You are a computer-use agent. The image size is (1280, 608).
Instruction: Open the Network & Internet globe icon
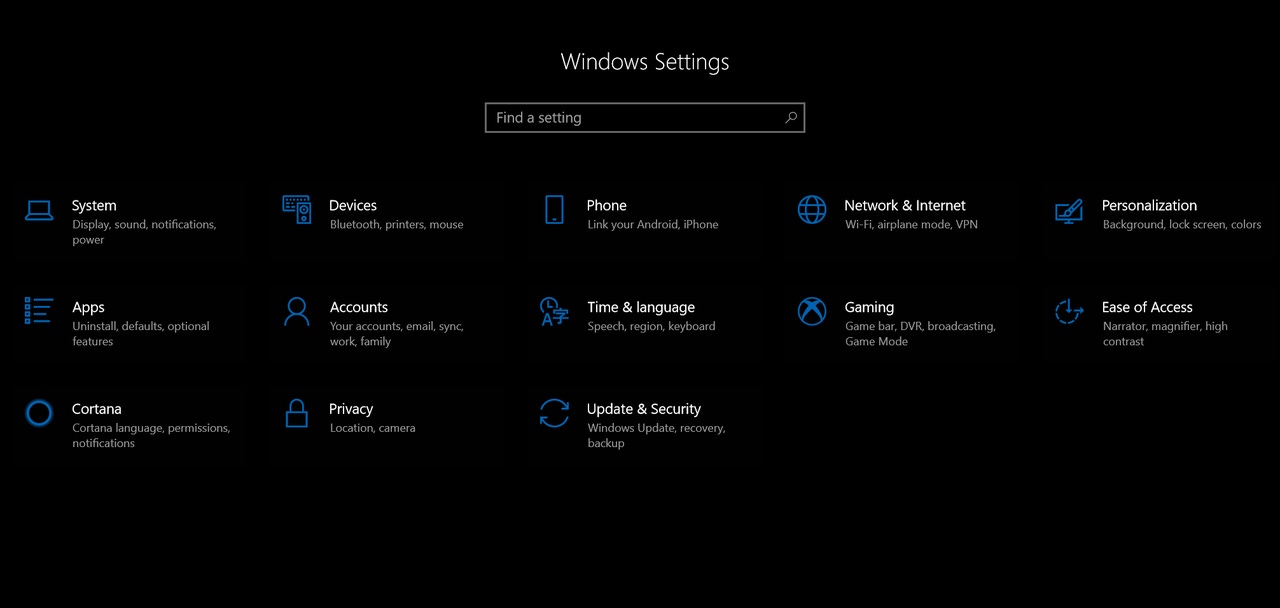tap(812, 209)
